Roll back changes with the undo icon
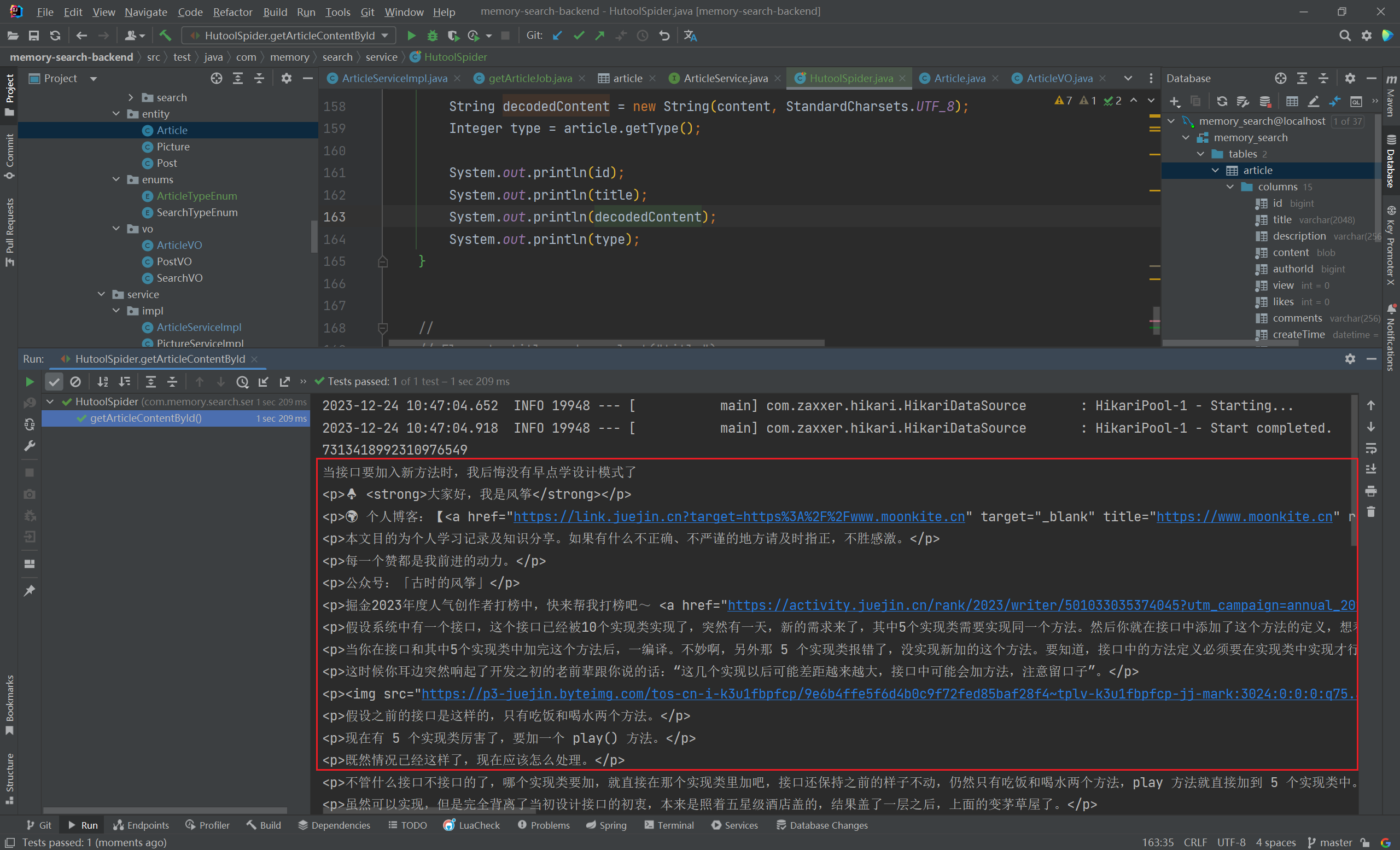 coord(664,36)
